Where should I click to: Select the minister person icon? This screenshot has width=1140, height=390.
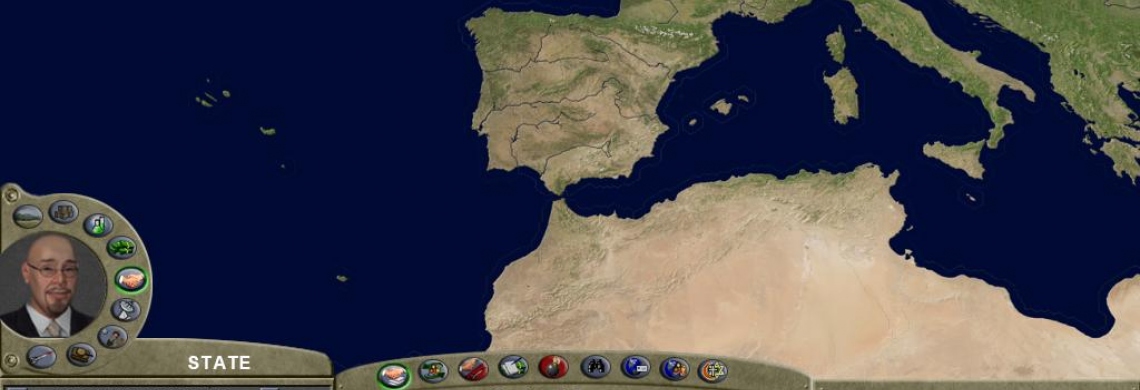click(113, 336)
